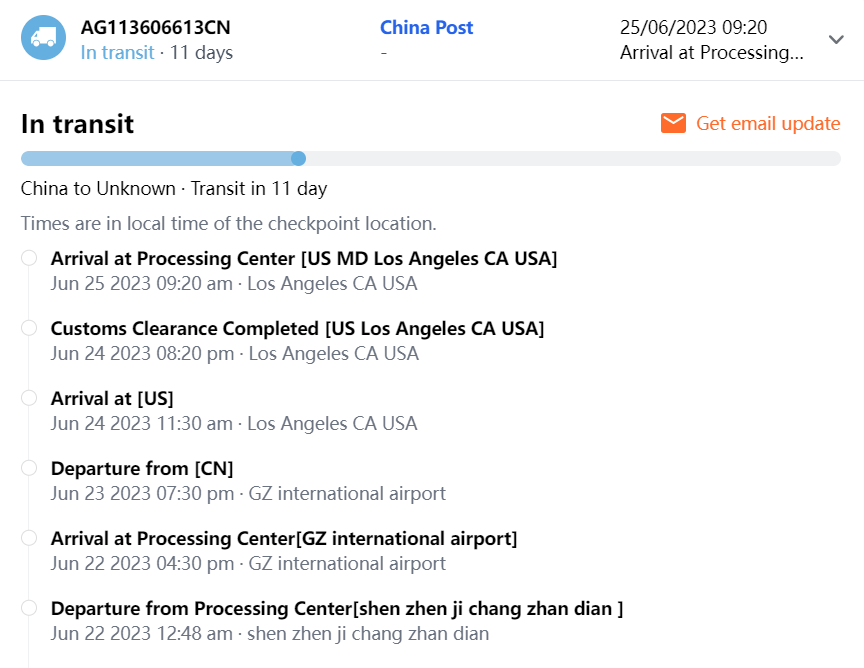Click the Customs Clearance Completed event title
This screenshot has width=864, height=668.
[x=297, y=328]
